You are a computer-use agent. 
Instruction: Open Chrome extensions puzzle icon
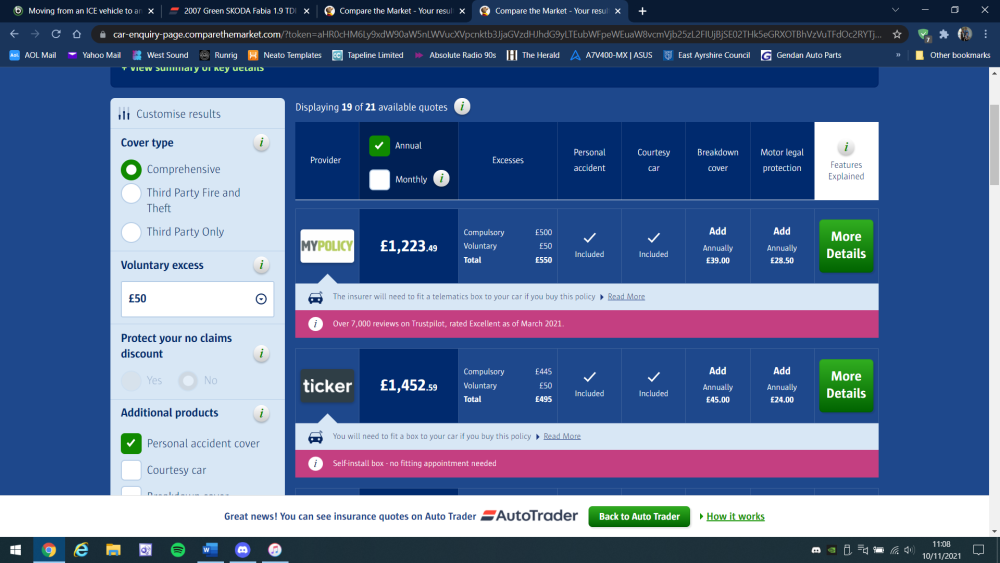pos(944,34)
